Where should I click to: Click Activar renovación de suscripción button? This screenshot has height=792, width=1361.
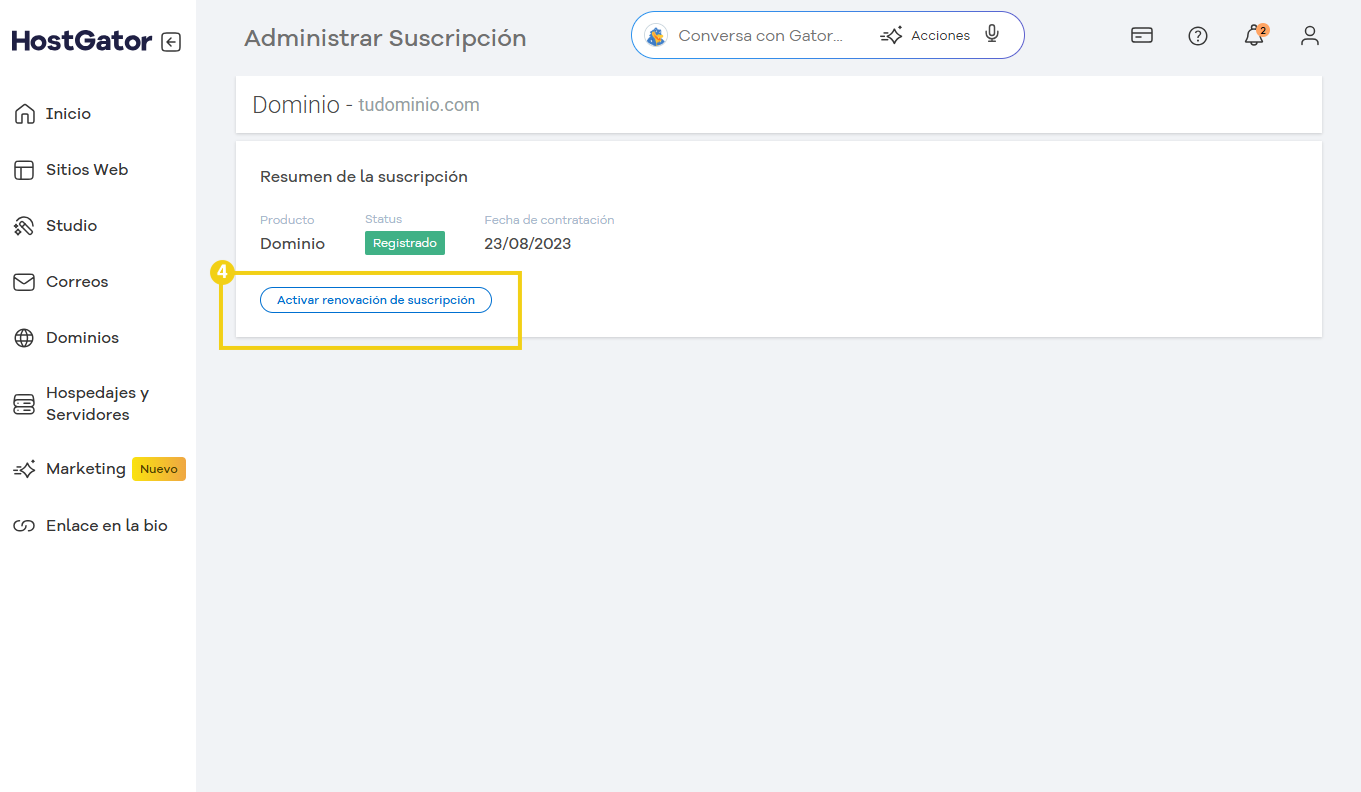pyautogui.click(x=375, y=300)
